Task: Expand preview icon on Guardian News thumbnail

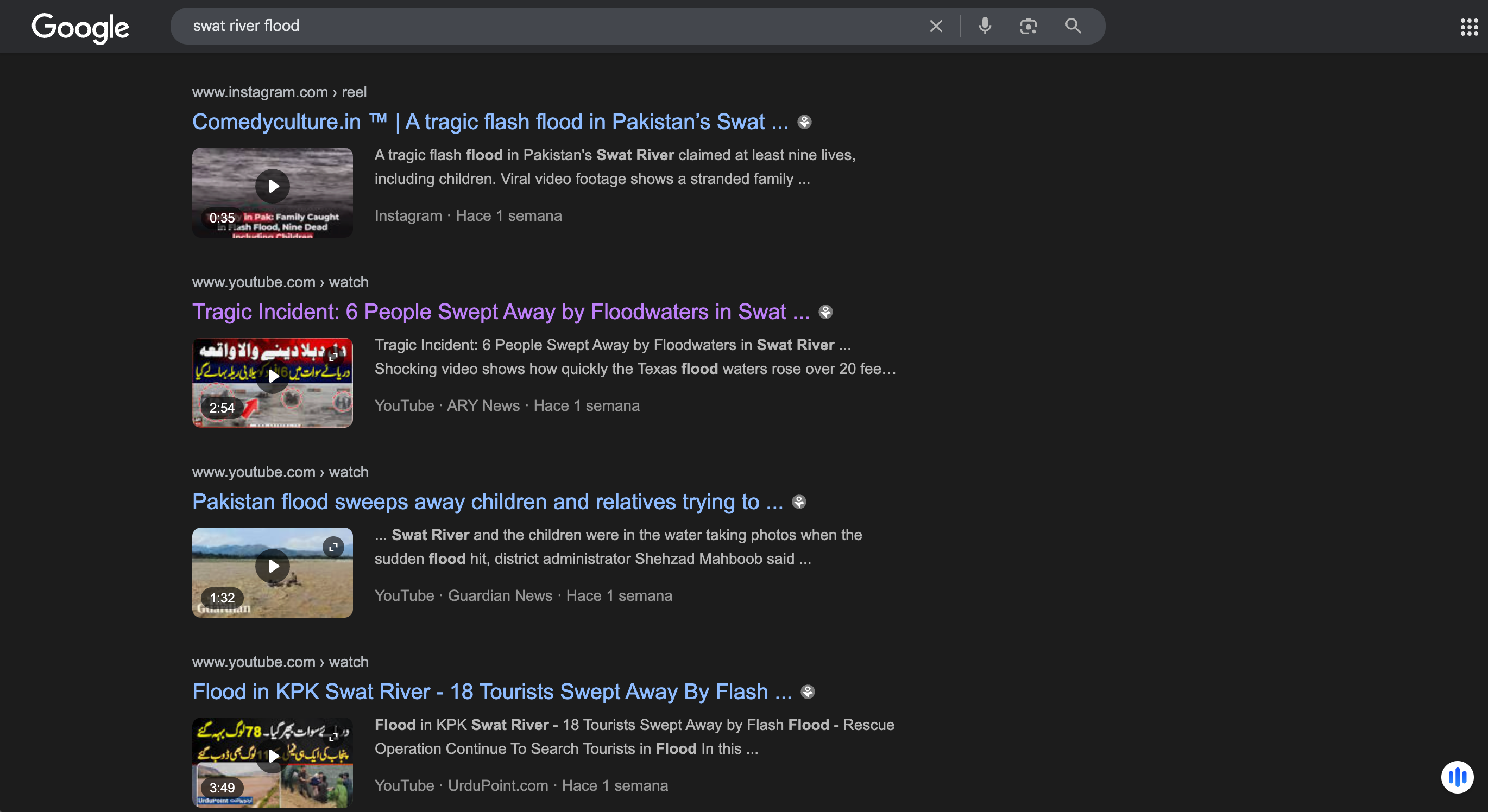Action: point(333,547)
